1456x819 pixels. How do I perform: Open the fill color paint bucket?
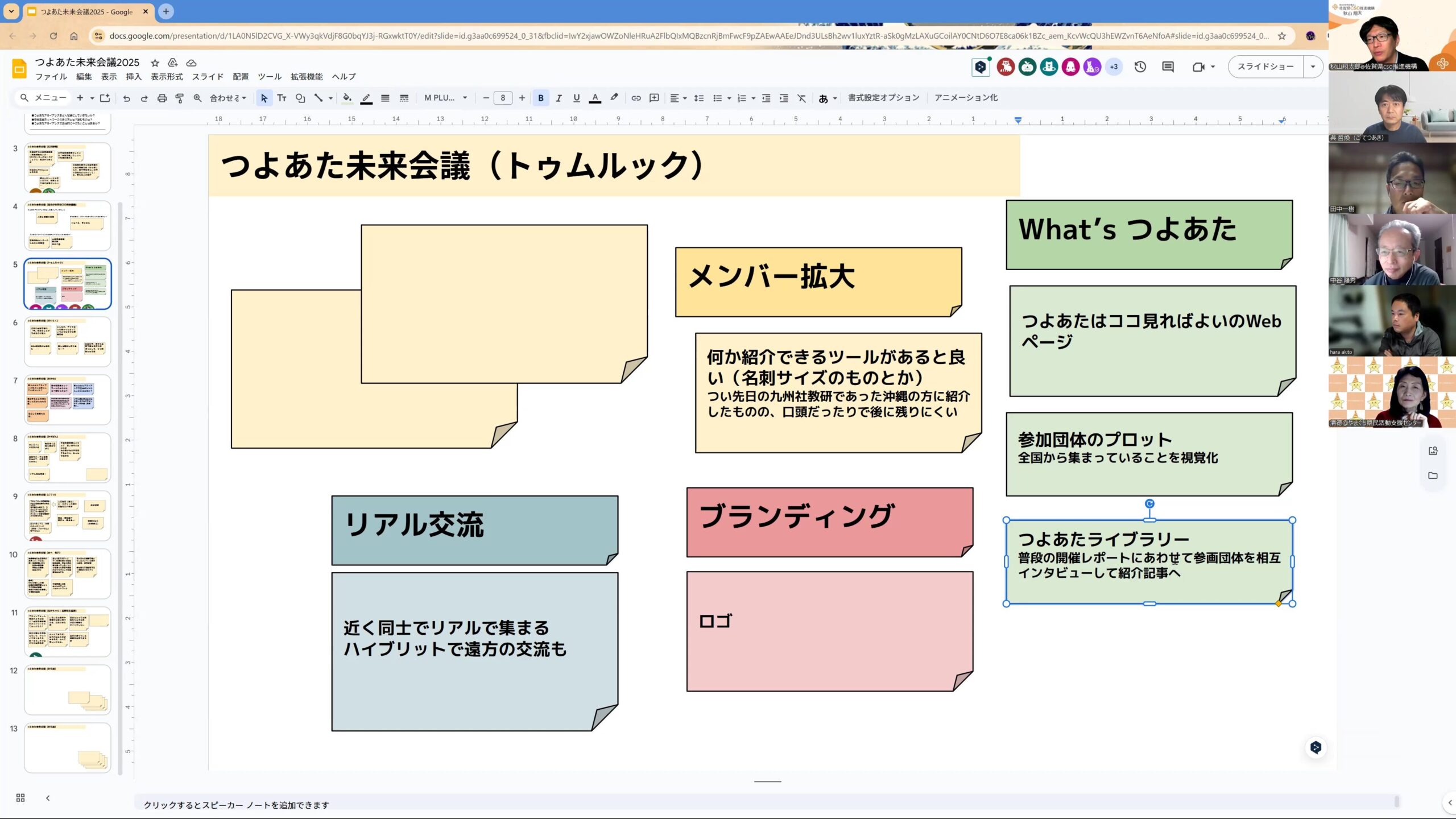(346, 98)
